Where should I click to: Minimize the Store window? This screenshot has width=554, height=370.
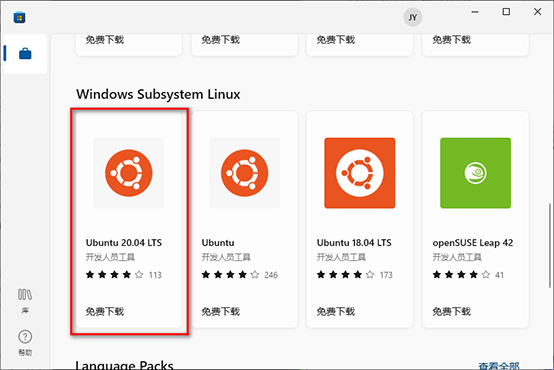coord(475,12)
